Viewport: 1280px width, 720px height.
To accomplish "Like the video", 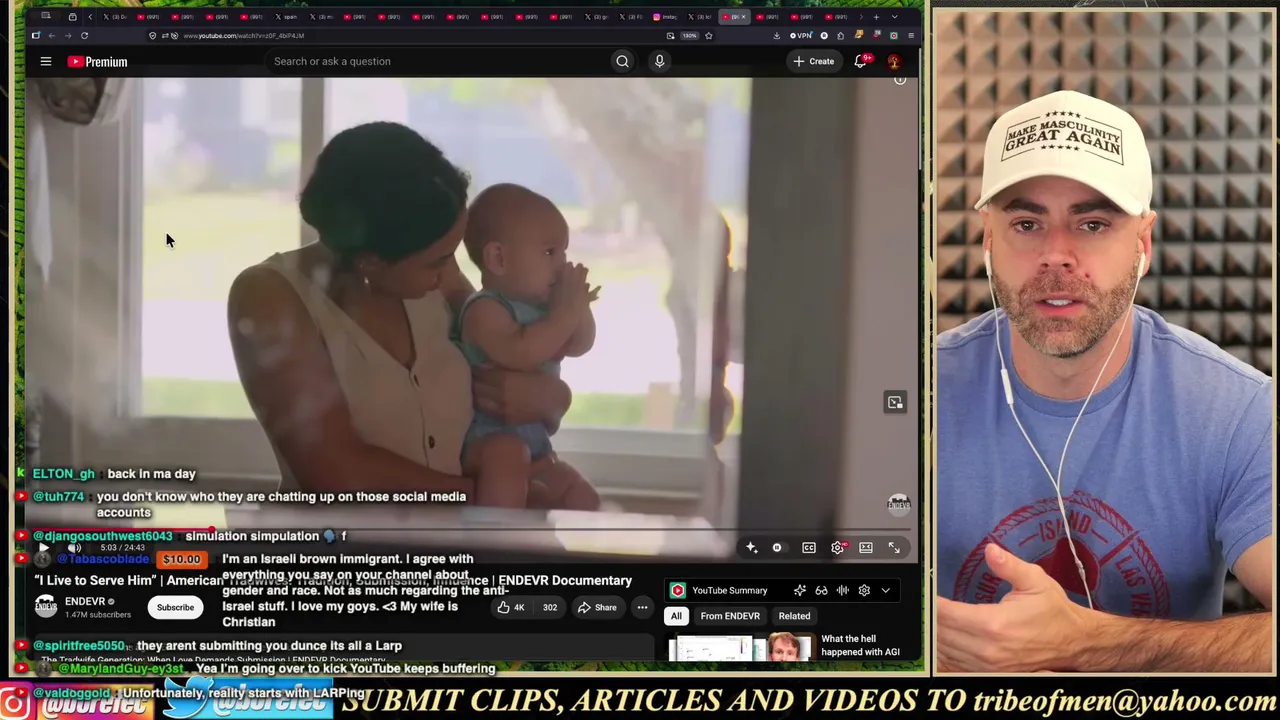I will point(511,607).
